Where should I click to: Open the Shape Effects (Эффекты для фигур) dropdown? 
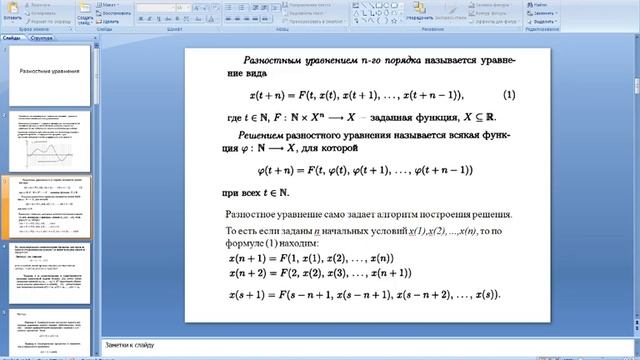[495, 21]
